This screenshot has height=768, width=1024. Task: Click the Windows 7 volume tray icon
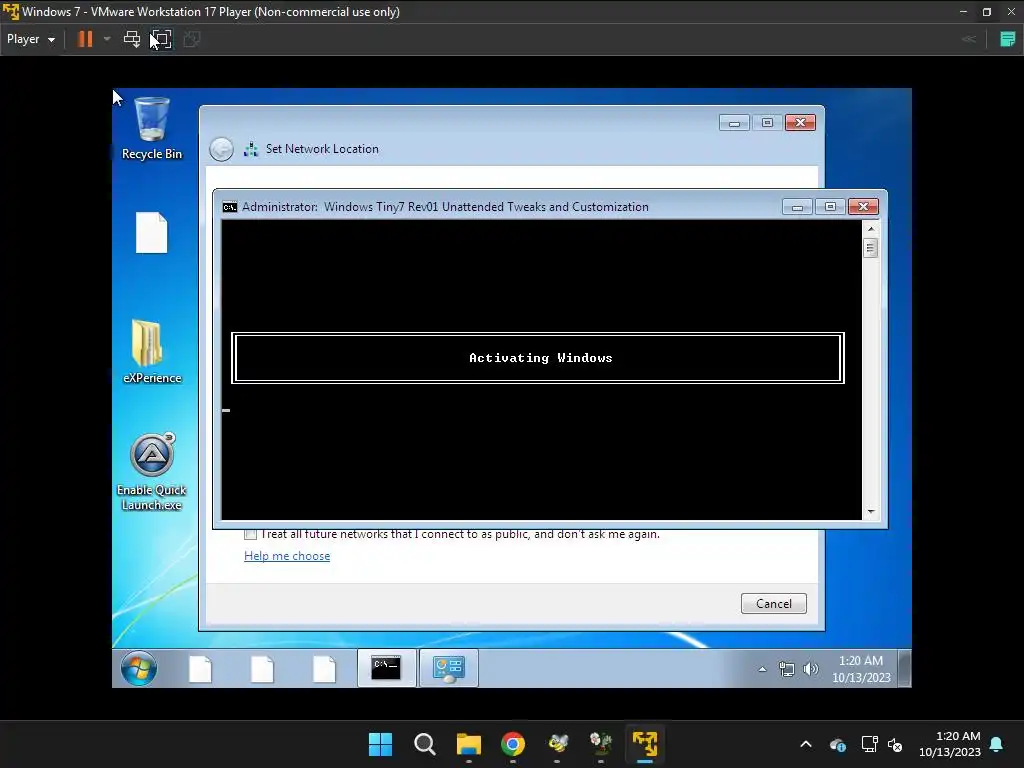(x=810, y=669)
